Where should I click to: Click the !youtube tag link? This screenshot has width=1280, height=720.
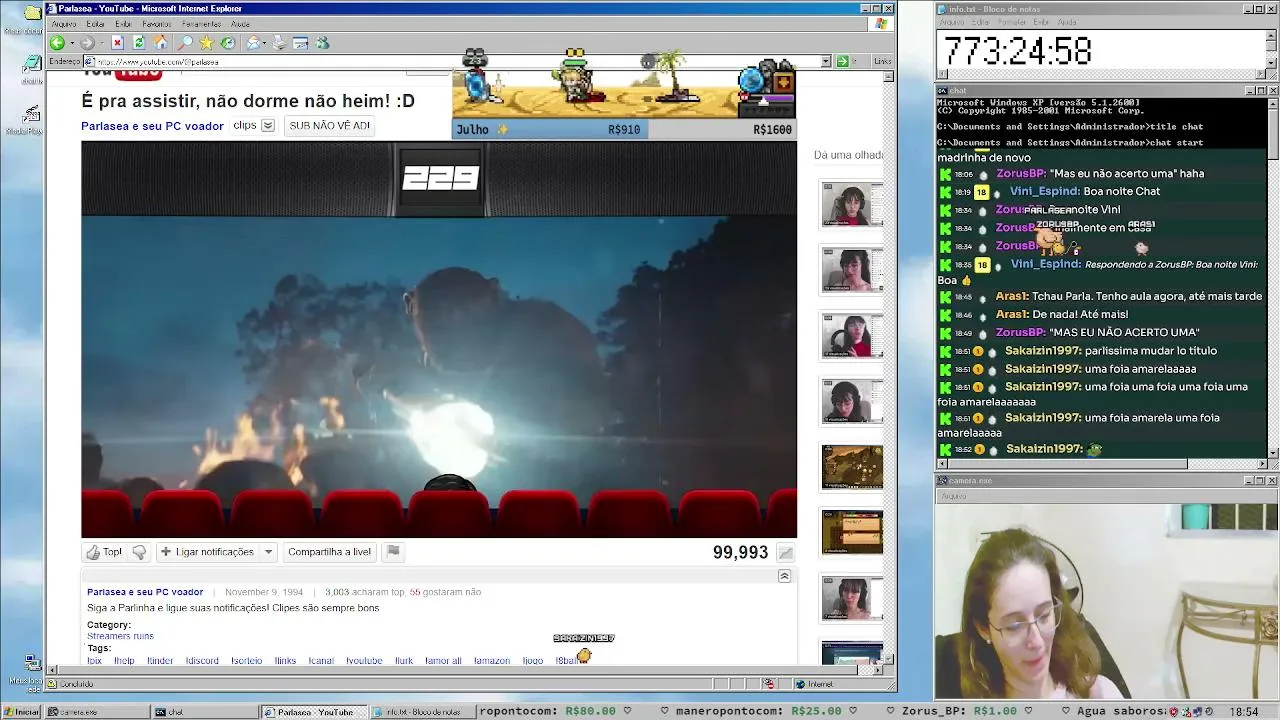(364, 660)
